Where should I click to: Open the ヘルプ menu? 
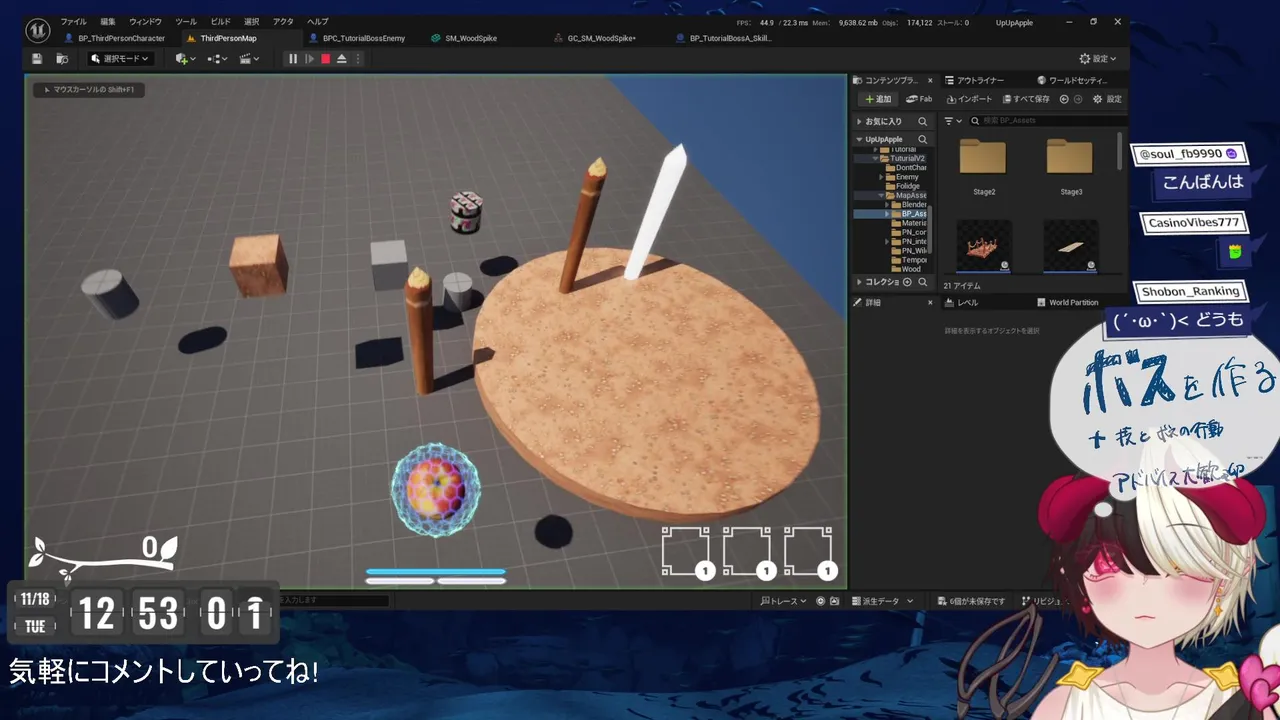pos(317,22)
